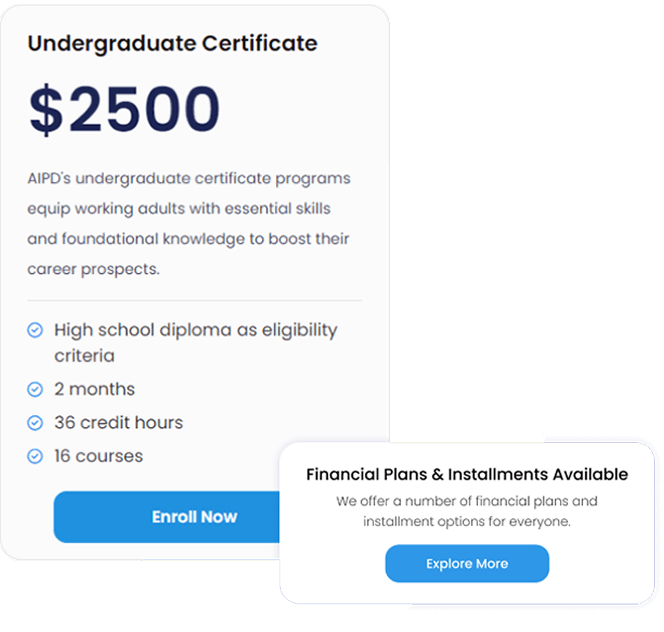Click the word "criteria" in the eligibility item
The height and width of the screenshot is (632, 664).
[x=84, y=356]
